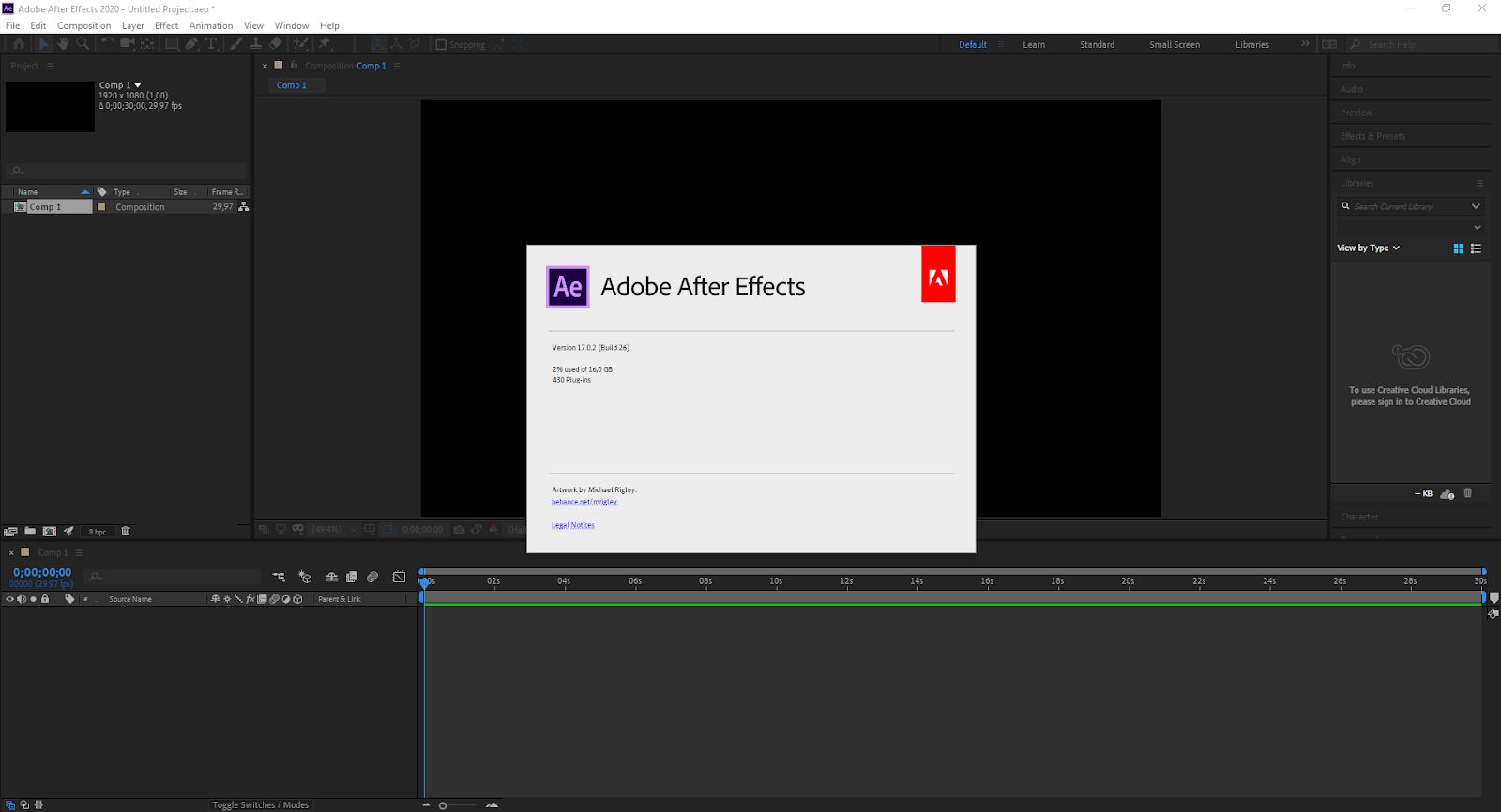Create a new folder in Project panel

pos(30,532)
